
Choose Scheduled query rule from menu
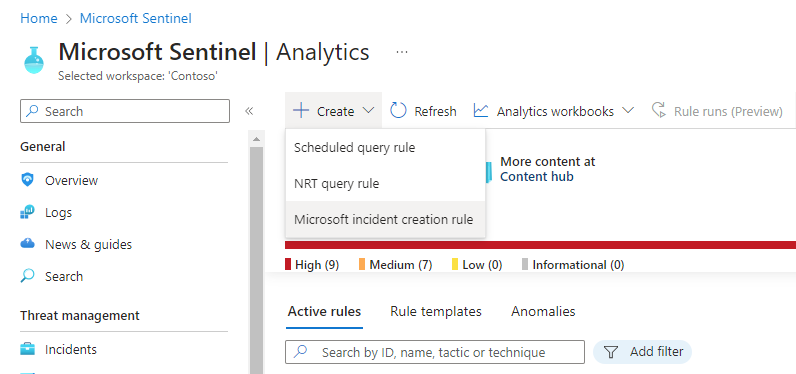(x=385, y=148)
